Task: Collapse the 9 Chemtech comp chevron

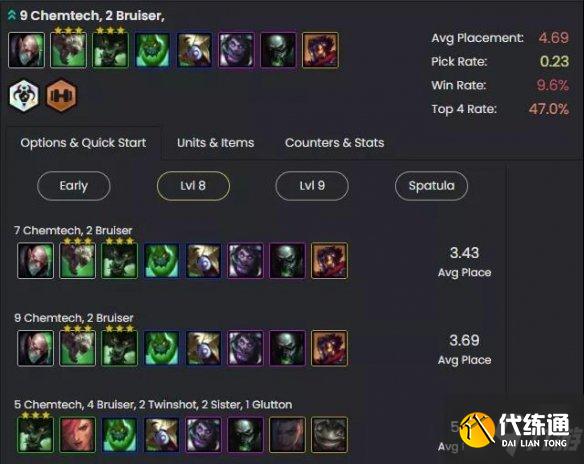Action: [x=12, y=16]
